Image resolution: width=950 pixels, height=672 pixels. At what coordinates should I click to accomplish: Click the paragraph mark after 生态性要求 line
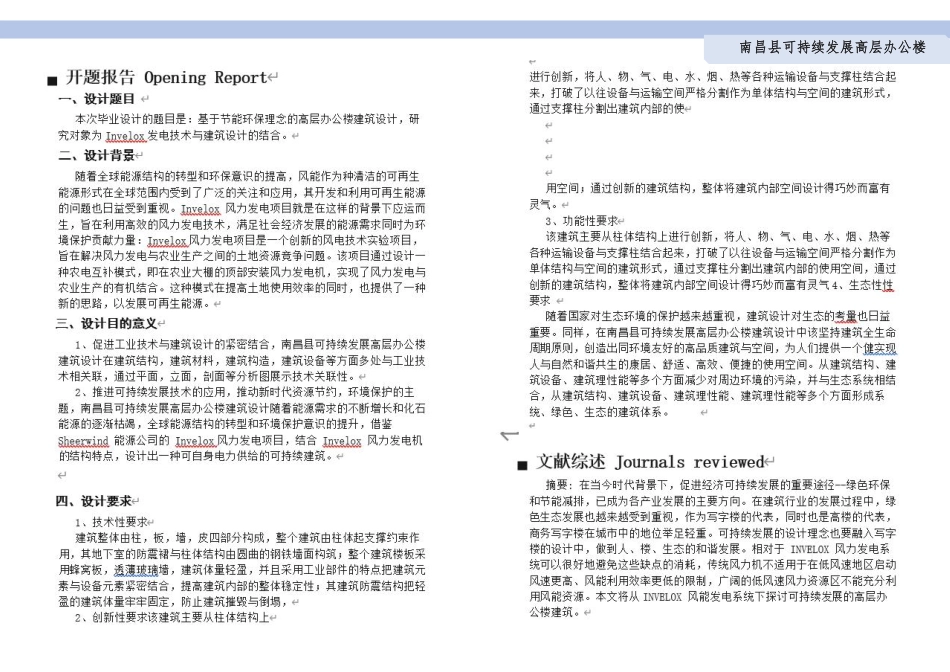point(559,301)
